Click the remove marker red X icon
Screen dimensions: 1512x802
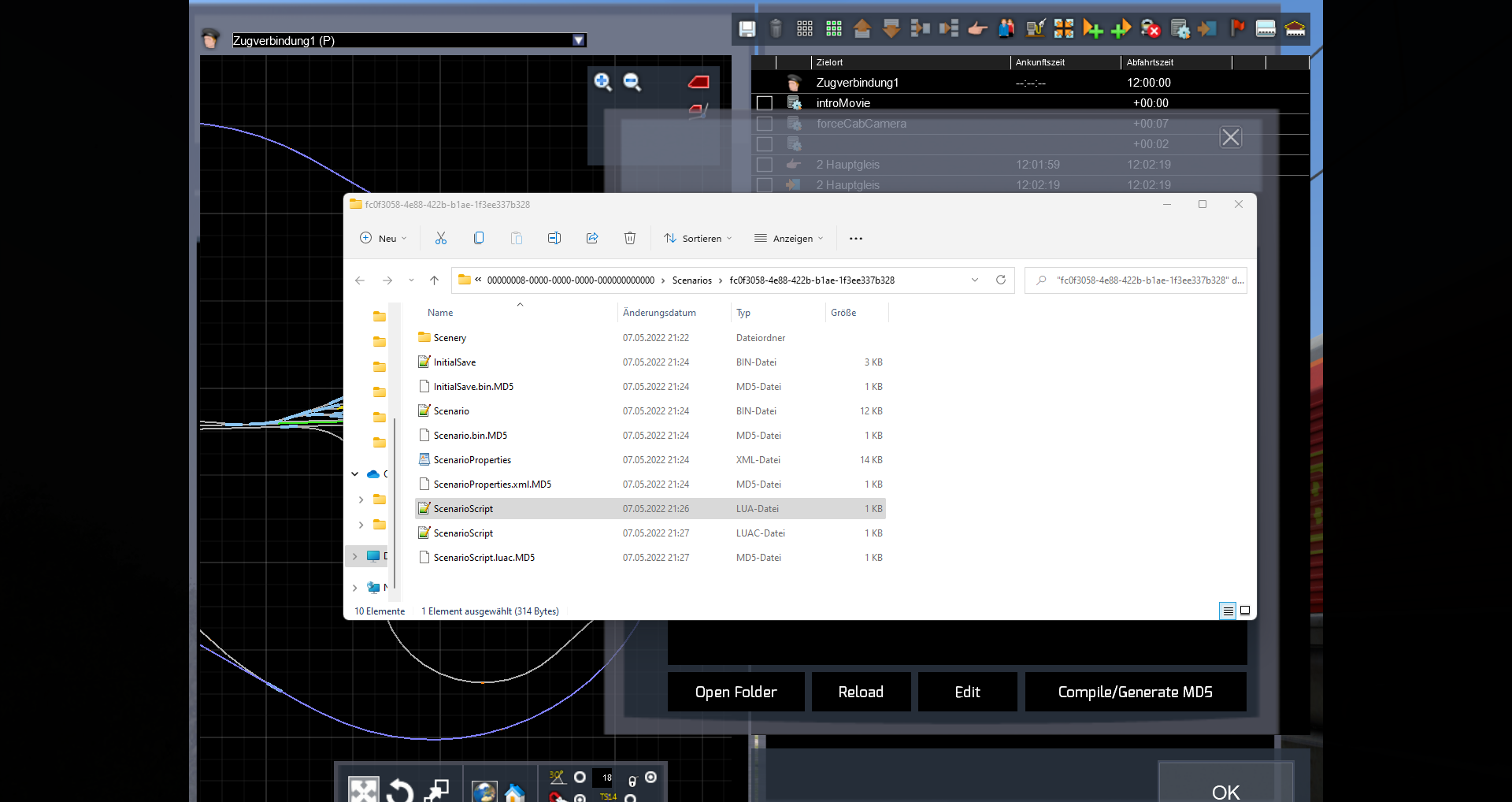click(x=1151, y=29)
